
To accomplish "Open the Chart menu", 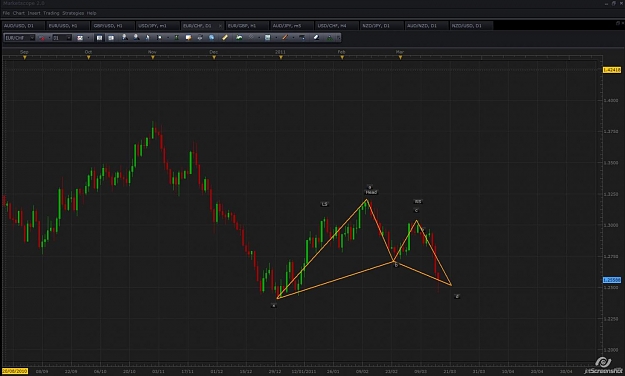I will (19, 13).
